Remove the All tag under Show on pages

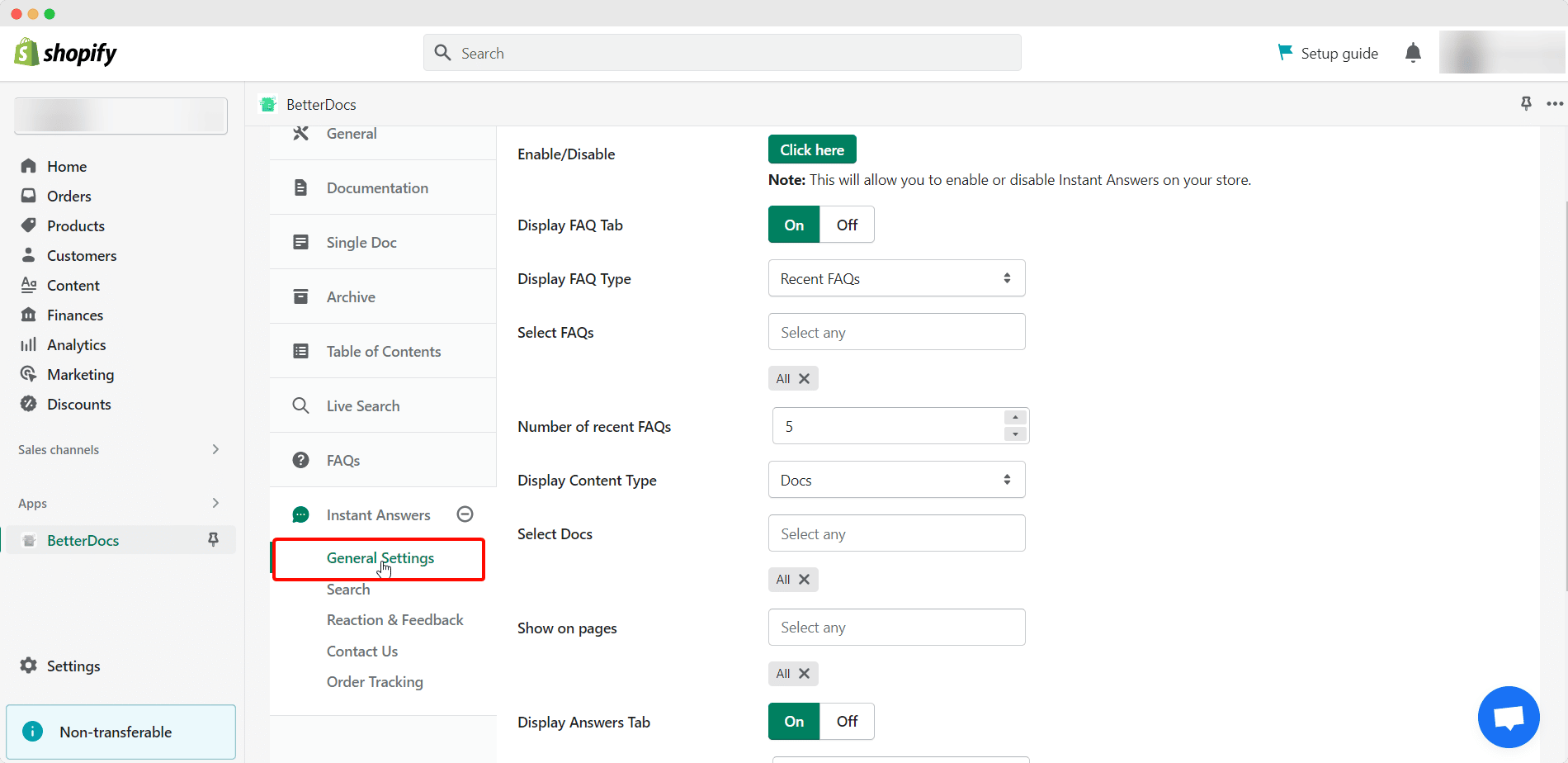[804, 673]
